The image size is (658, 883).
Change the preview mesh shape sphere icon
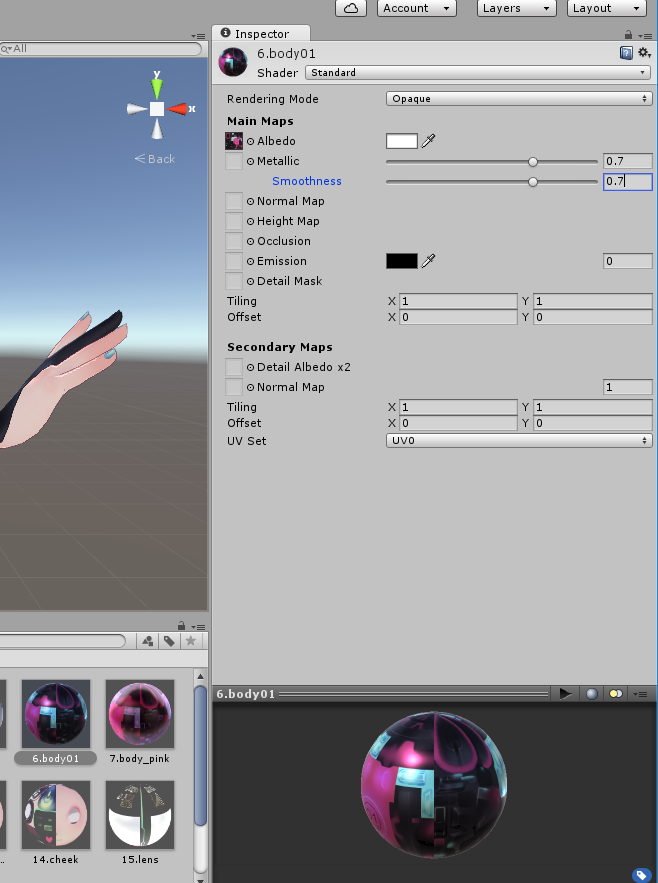[591, 694]
